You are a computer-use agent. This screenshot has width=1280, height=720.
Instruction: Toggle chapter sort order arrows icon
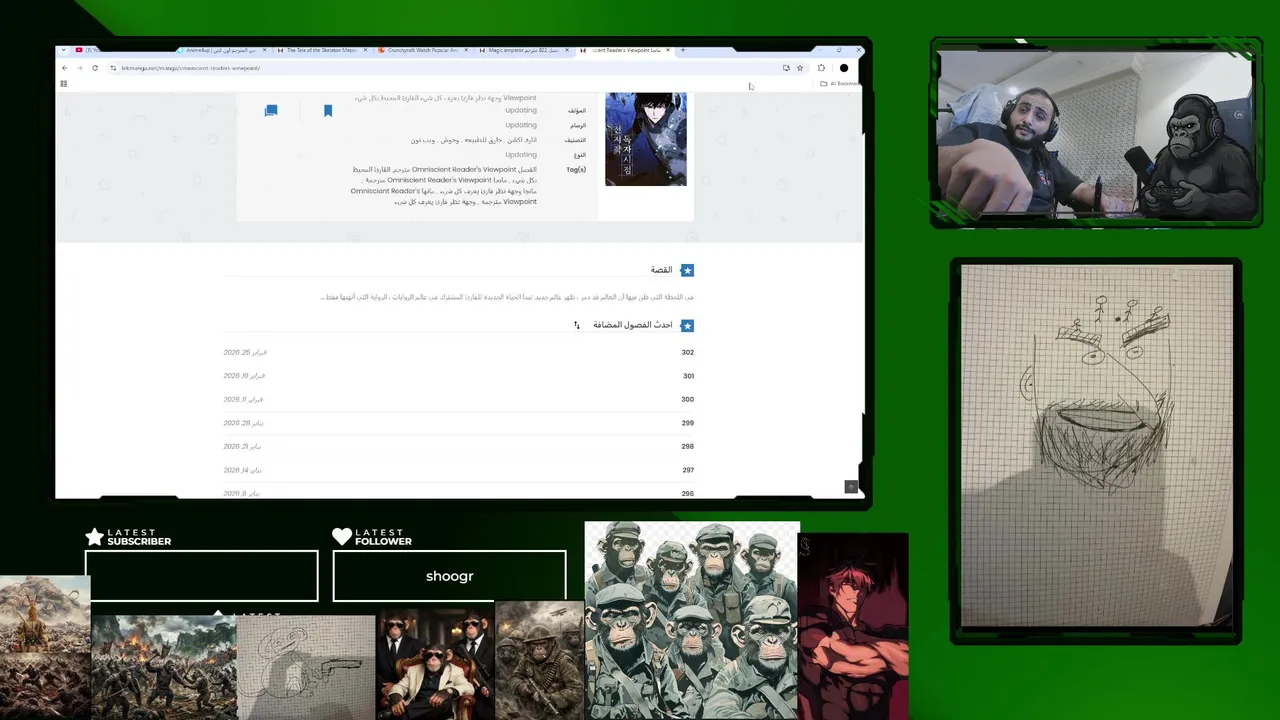[577, 325]
